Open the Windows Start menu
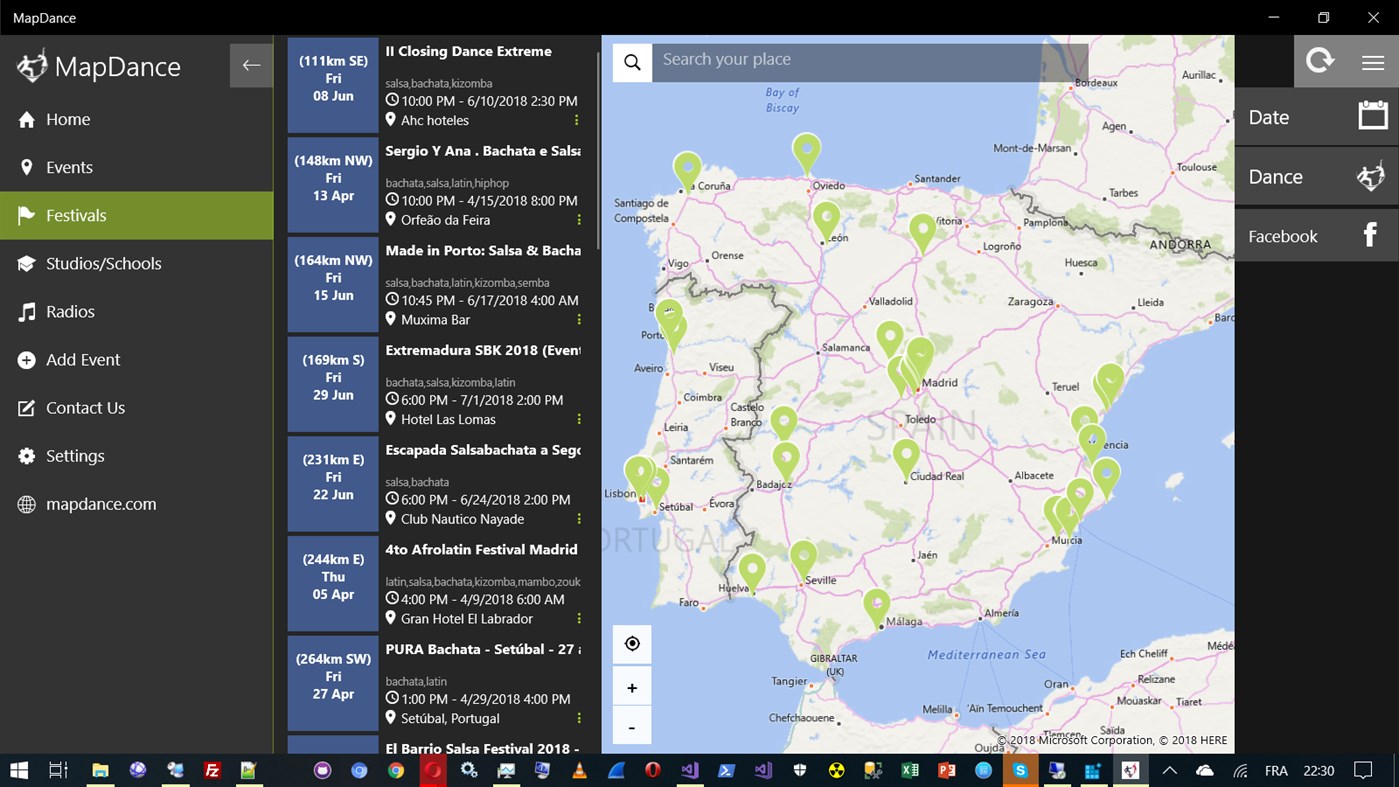This screenshot has width=1399, height=787. pyautogui.click(x=19, y=770)
